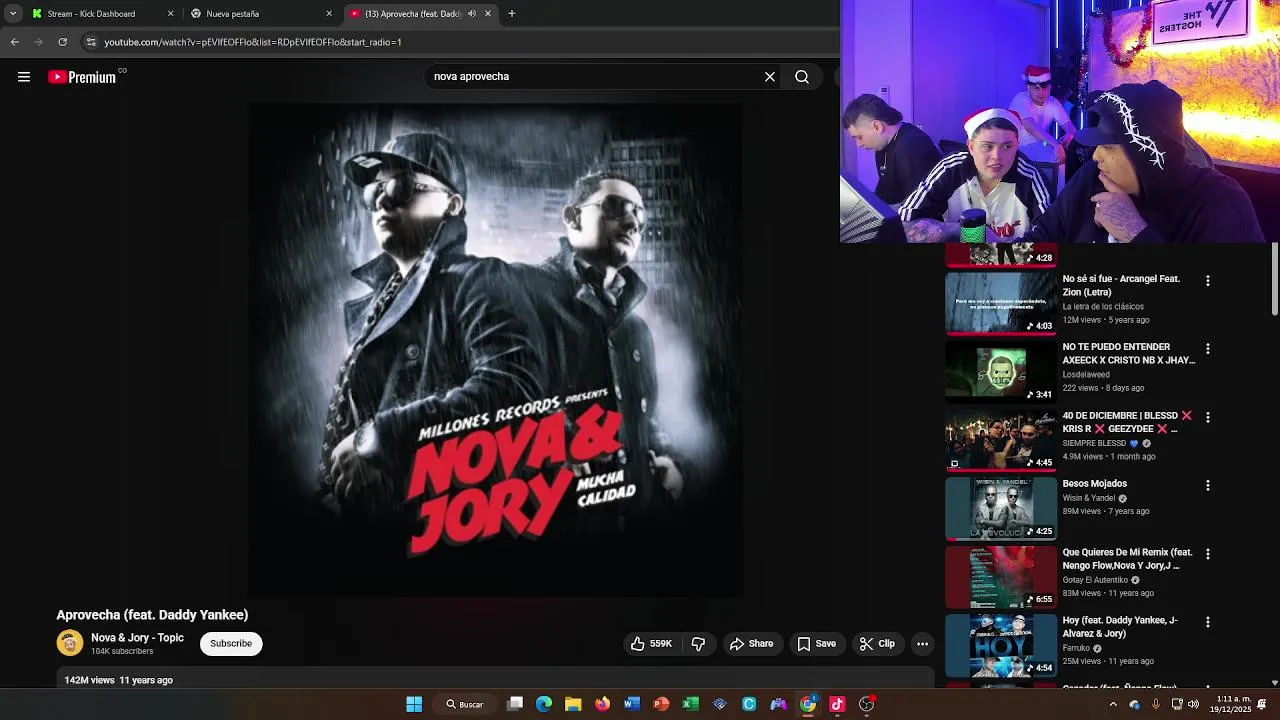This screenshot has width=1280, height=720.
Task: Subscribe to Nova & Jory - Topic
Action: [x=231, y=644]
